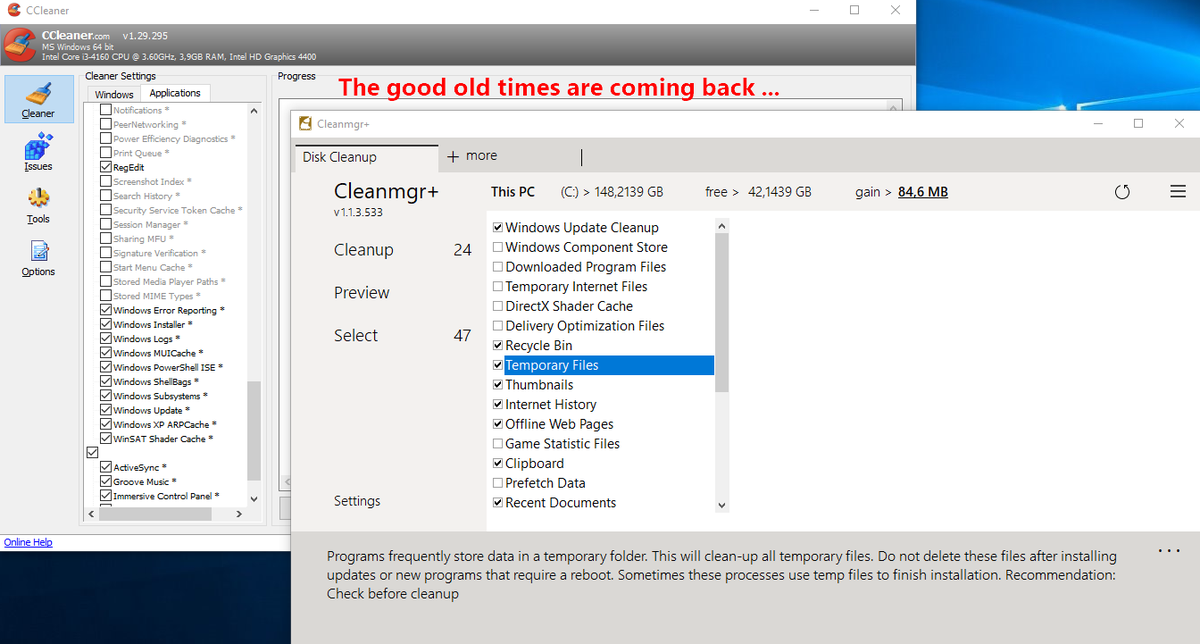Click CCleaner horizontal scroll right arrow
1200x644 pixels.
pos(238,513)
